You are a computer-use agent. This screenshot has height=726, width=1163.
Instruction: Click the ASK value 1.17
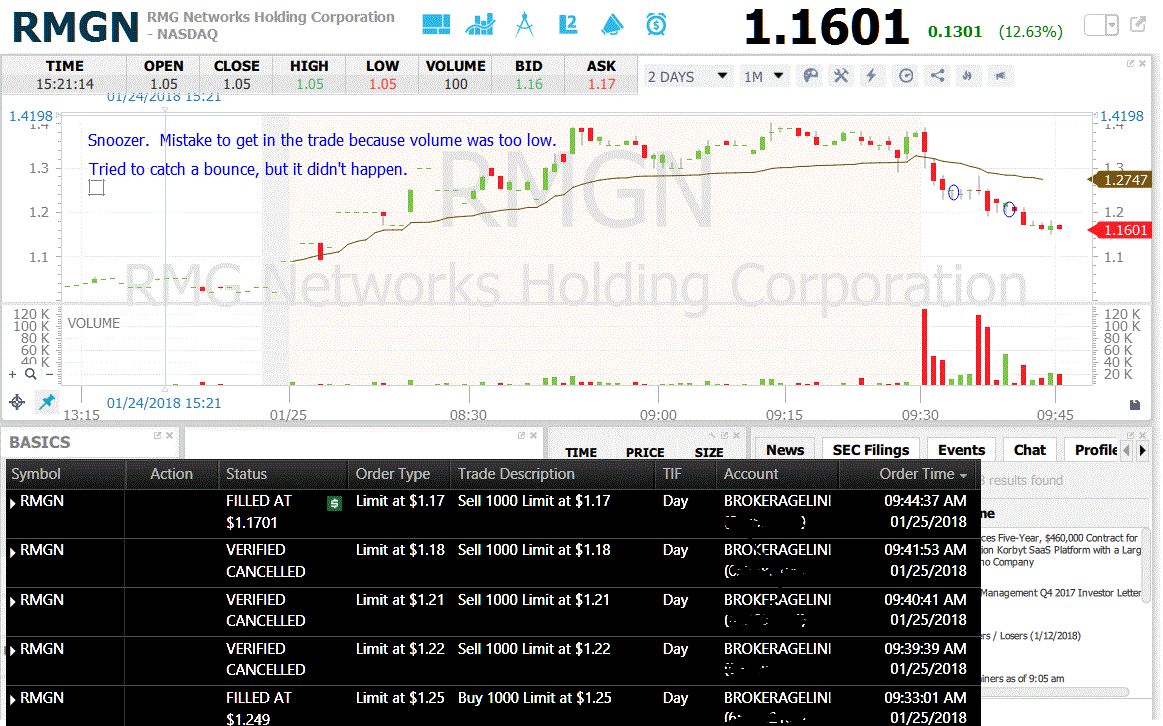pyautogui.click(x=602, y=85)
